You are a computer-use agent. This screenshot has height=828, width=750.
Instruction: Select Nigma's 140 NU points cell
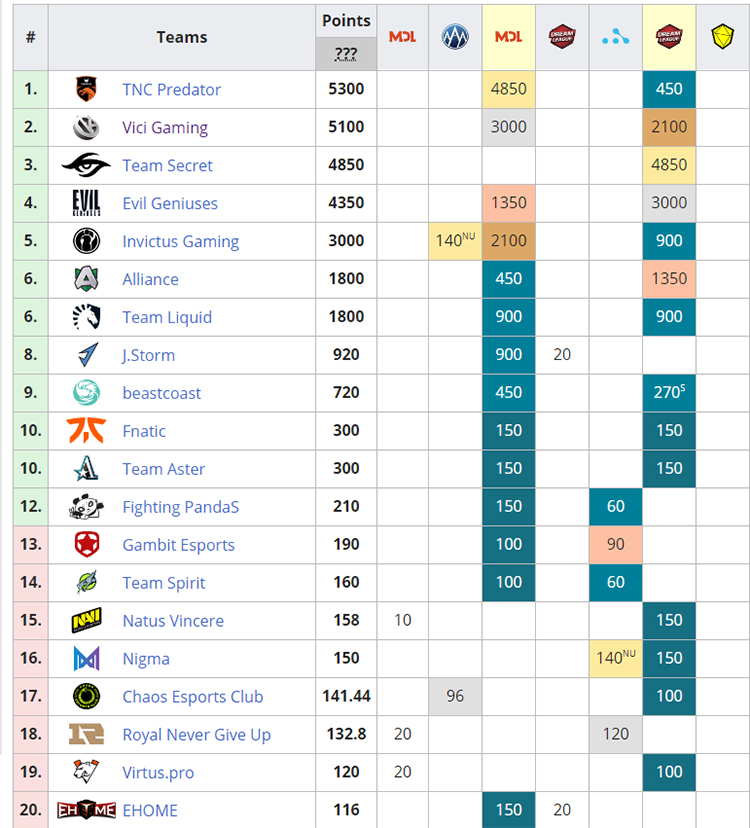tap(616, 657)
